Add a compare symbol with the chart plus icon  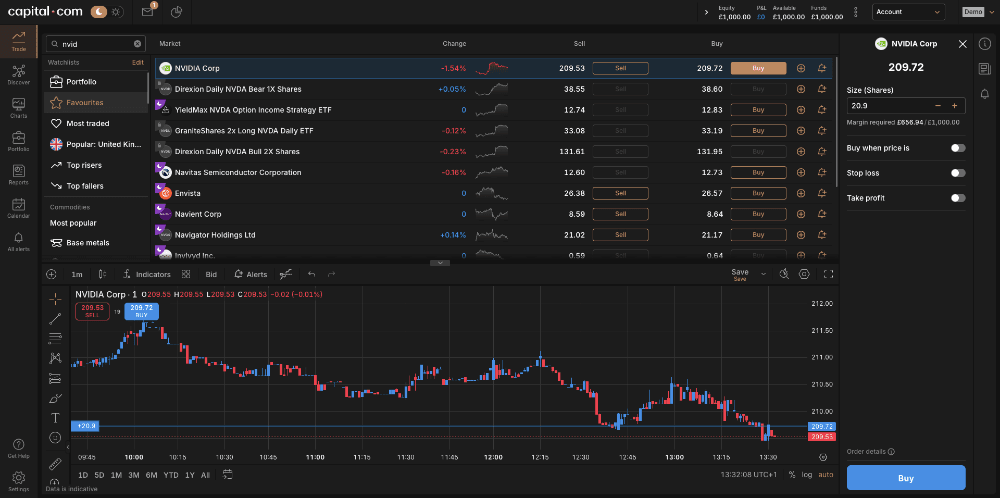[52, 274]
